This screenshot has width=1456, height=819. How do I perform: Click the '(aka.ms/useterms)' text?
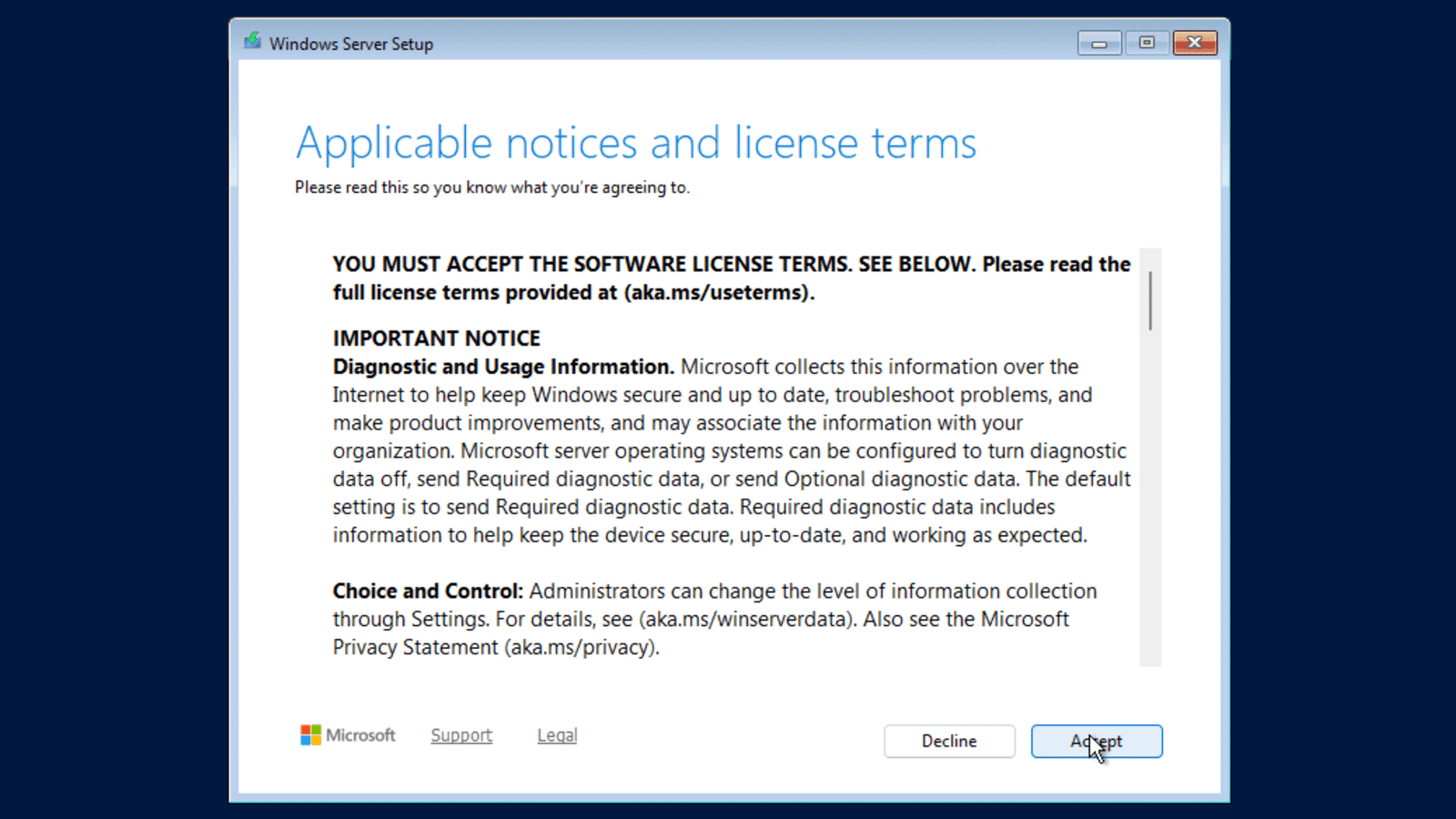point(719,292)
